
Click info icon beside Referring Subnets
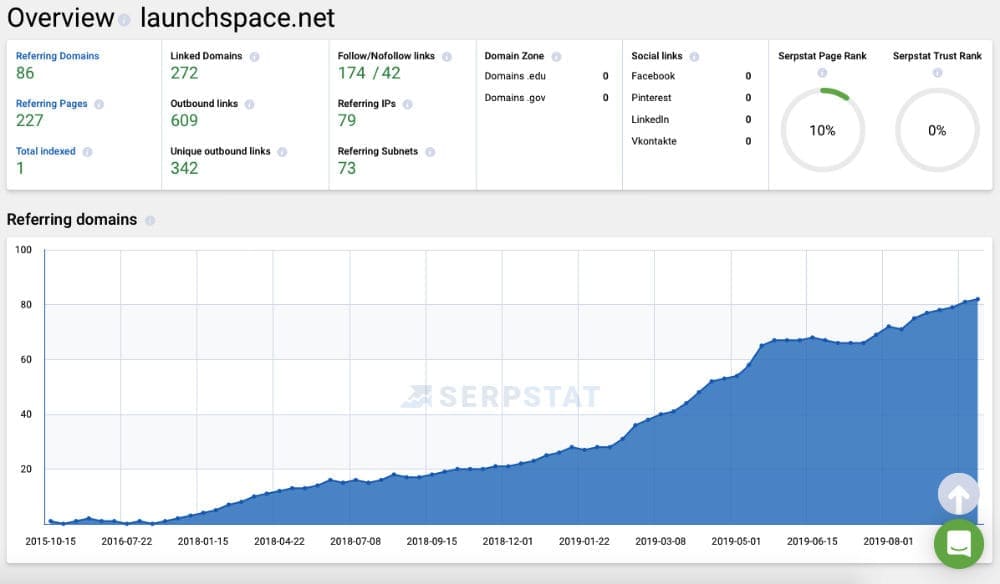430,152
